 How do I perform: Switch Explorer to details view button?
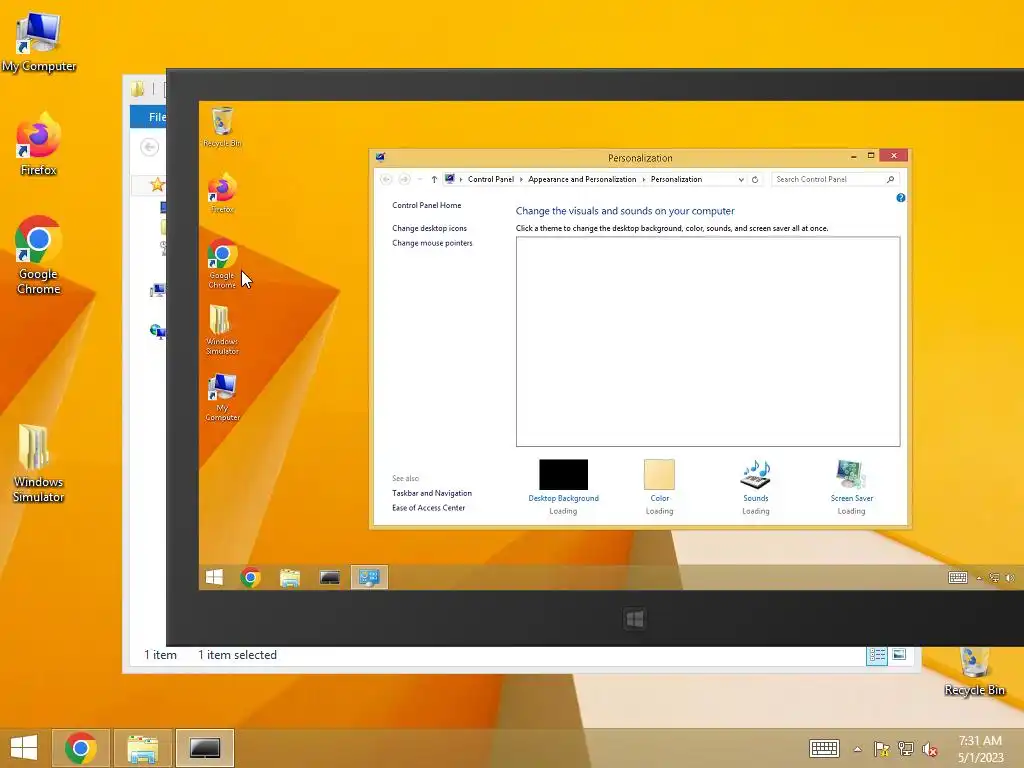coord(876,655)
